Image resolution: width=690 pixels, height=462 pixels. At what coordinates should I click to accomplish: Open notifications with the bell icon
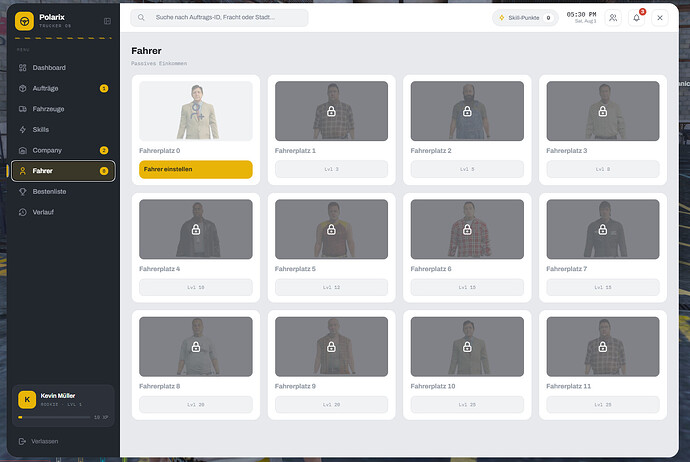click(636, 18)
